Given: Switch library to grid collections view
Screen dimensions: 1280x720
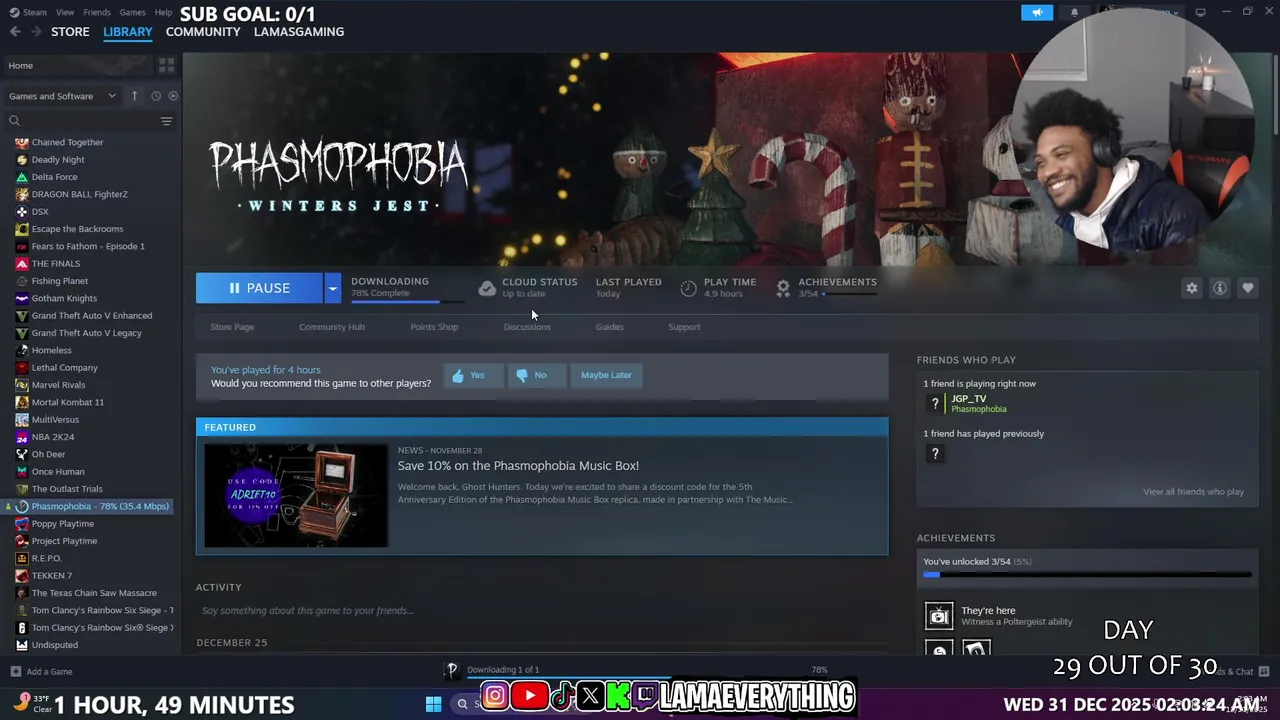Looking at the screenshot, I should click(166, 65).
